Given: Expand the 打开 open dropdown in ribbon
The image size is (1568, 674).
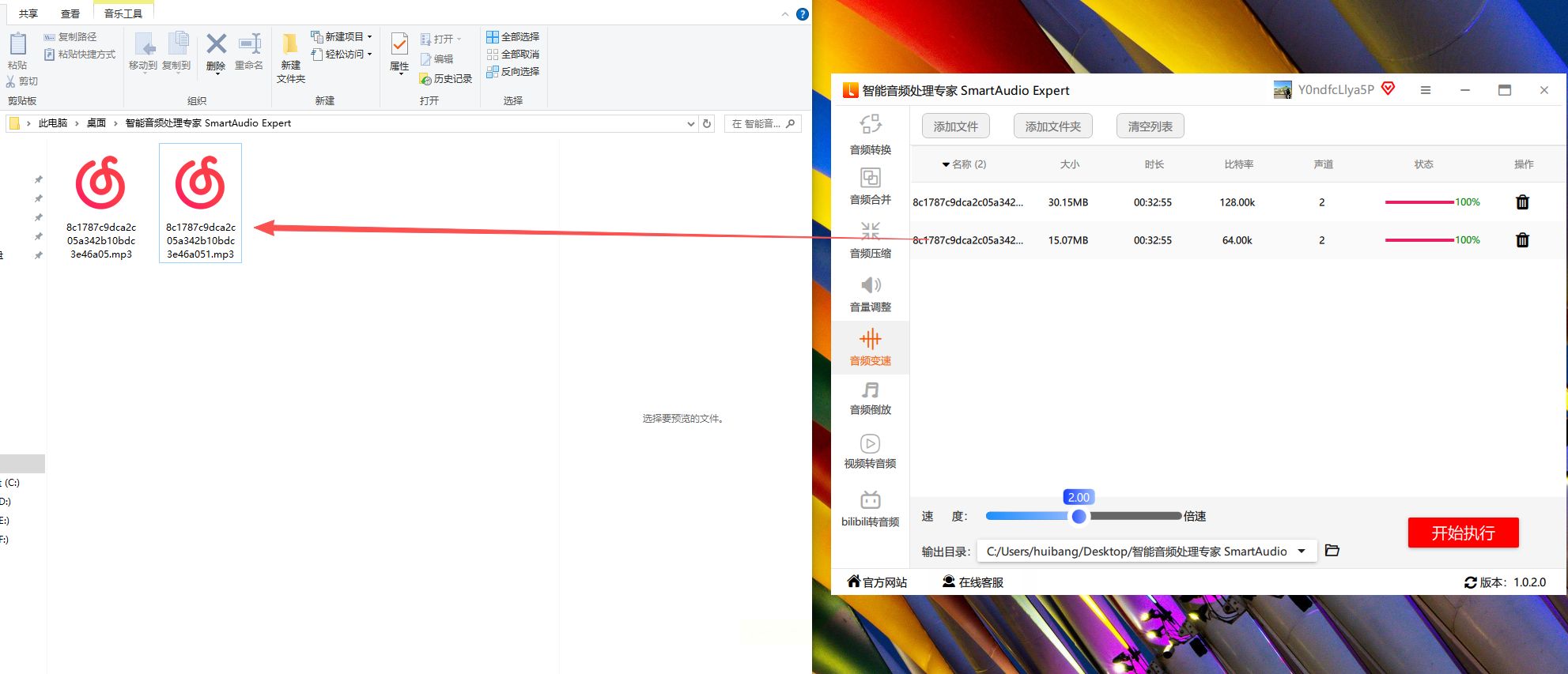Looking at the screenshot, I should (459, 39).
